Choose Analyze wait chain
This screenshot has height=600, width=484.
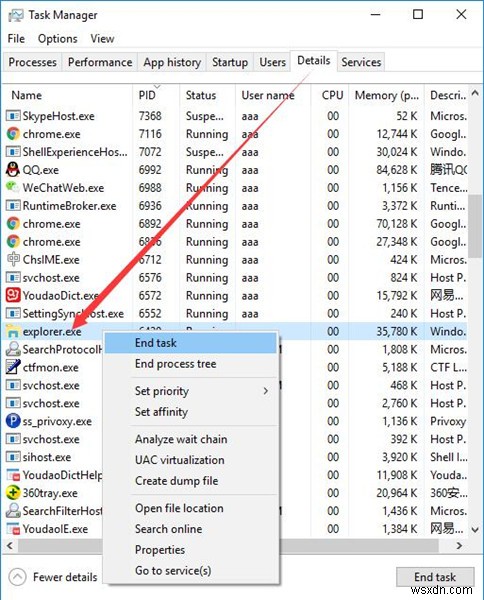(x=191, y=439)
